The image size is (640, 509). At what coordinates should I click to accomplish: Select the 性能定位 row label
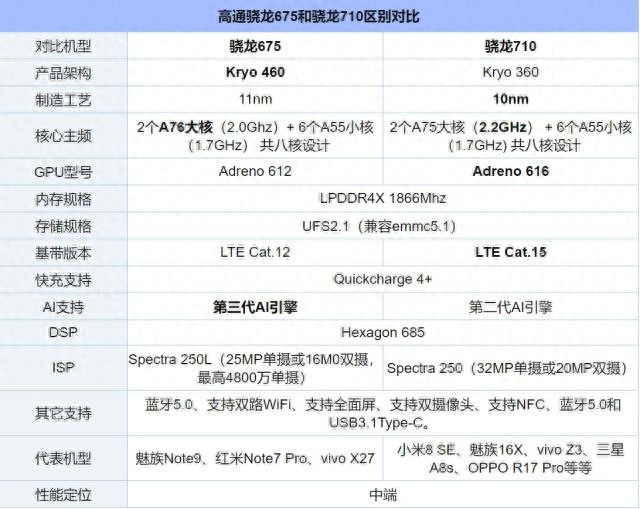point(63,495)
